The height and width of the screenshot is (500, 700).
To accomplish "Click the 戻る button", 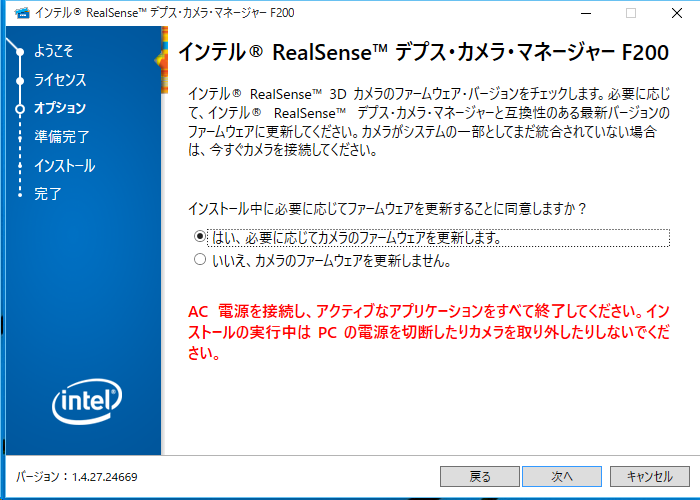I will point(479,476).
